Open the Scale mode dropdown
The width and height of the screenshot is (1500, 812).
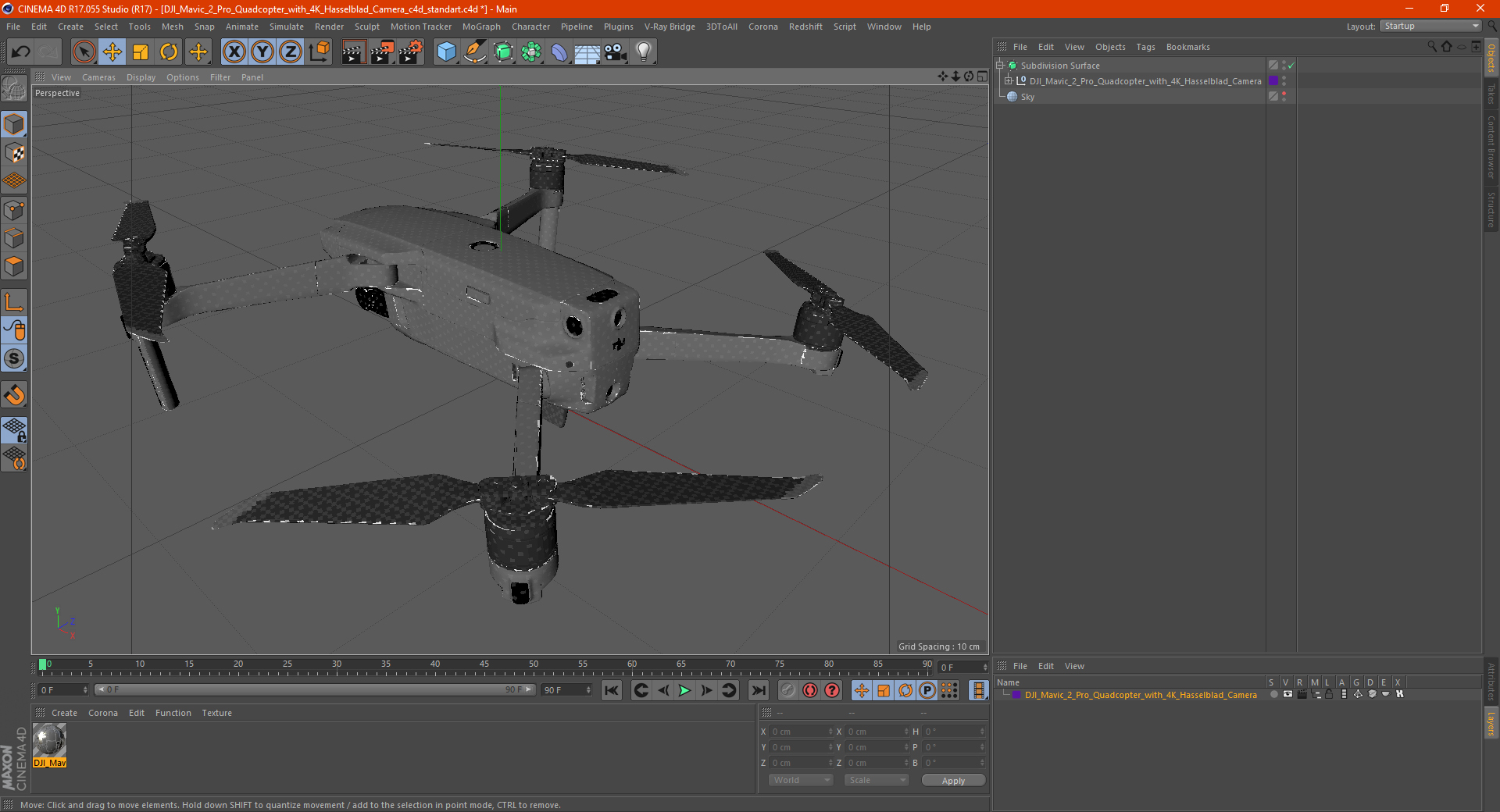877,780
